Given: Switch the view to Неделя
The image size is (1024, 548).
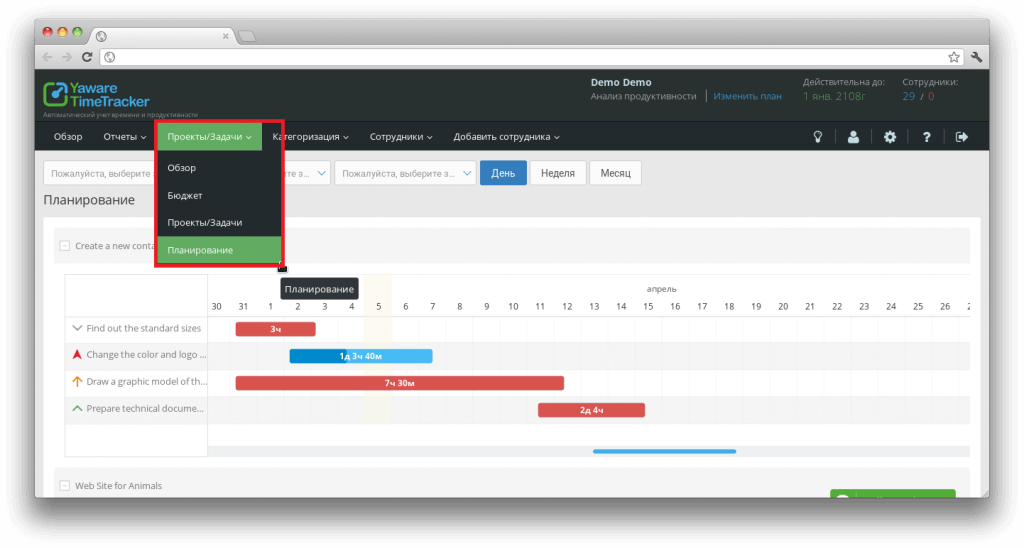Looking at the screenshot, I should pos(557,173).
